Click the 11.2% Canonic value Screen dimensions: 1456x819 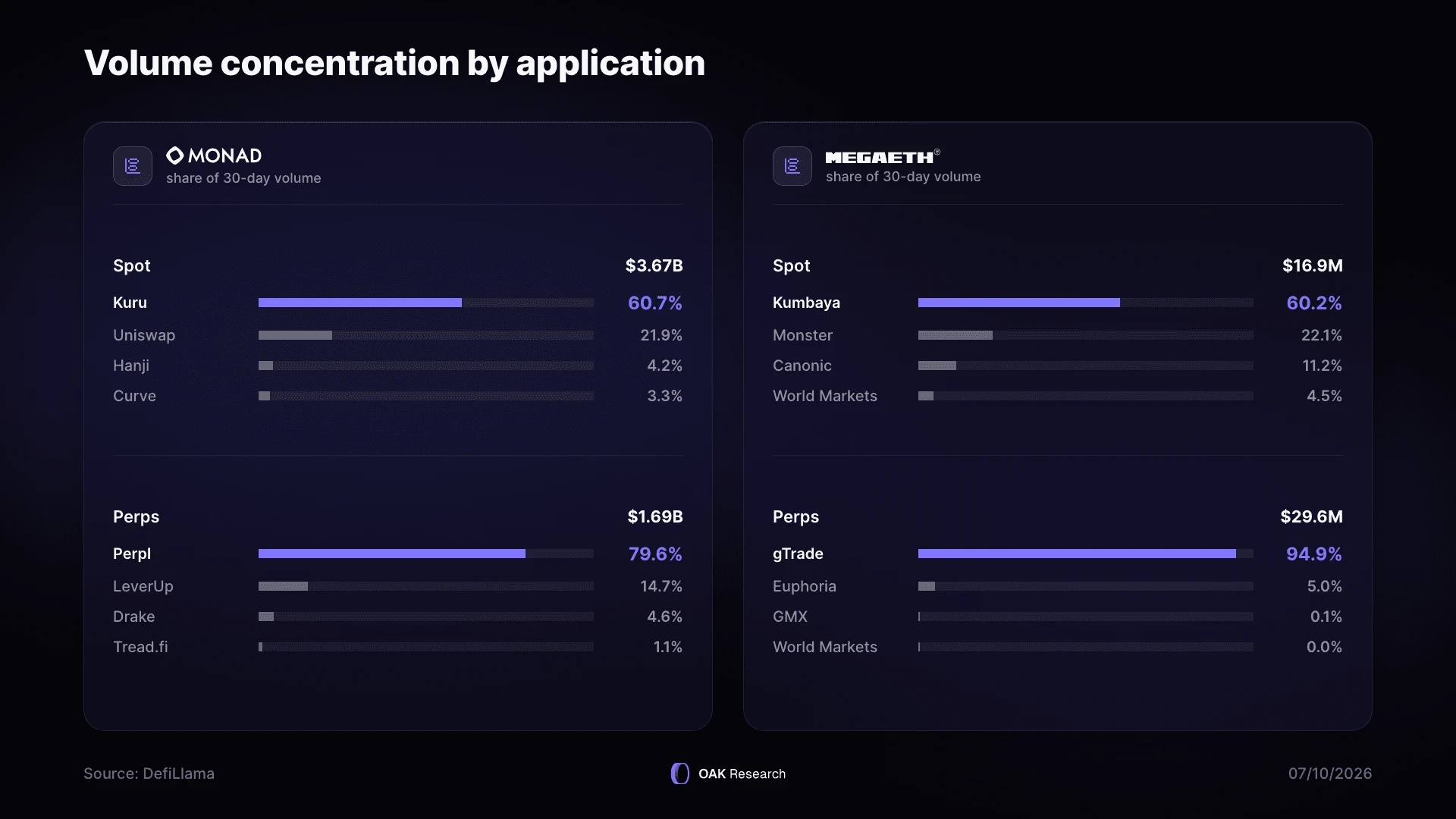pos(1323,366)
